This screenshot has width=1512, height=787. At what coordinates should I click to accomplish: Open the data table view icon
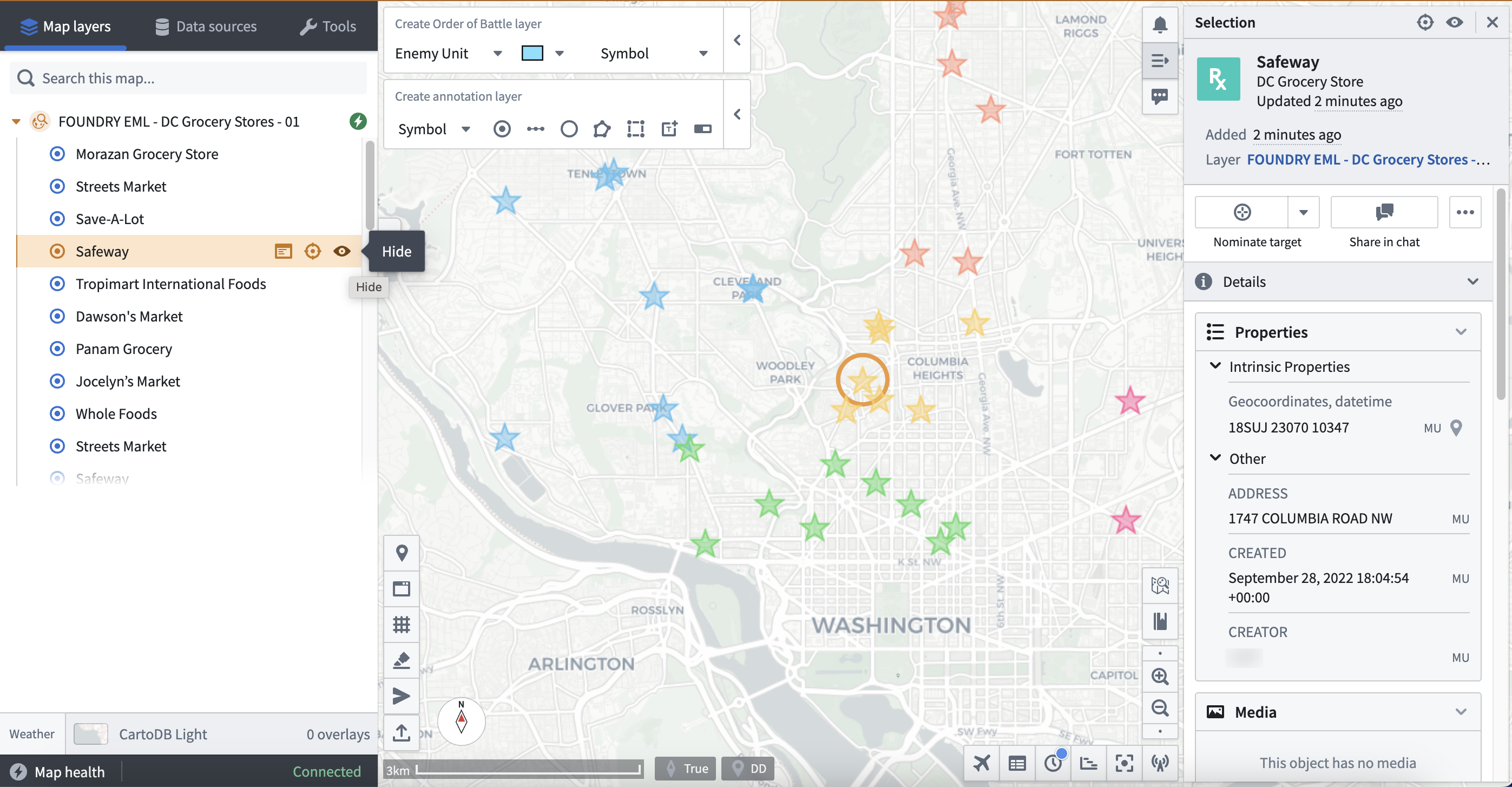click(1017, 763)
